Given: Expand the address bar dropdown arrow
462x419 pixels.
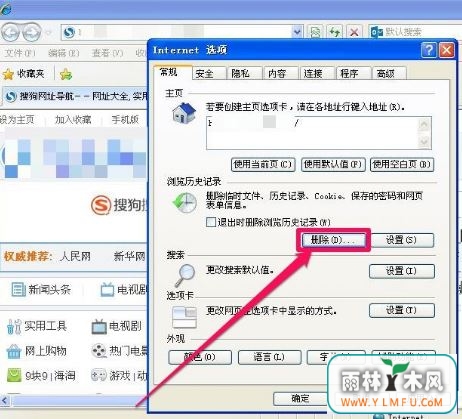Looking at the screenshot, I should click(x=297, y=32).
